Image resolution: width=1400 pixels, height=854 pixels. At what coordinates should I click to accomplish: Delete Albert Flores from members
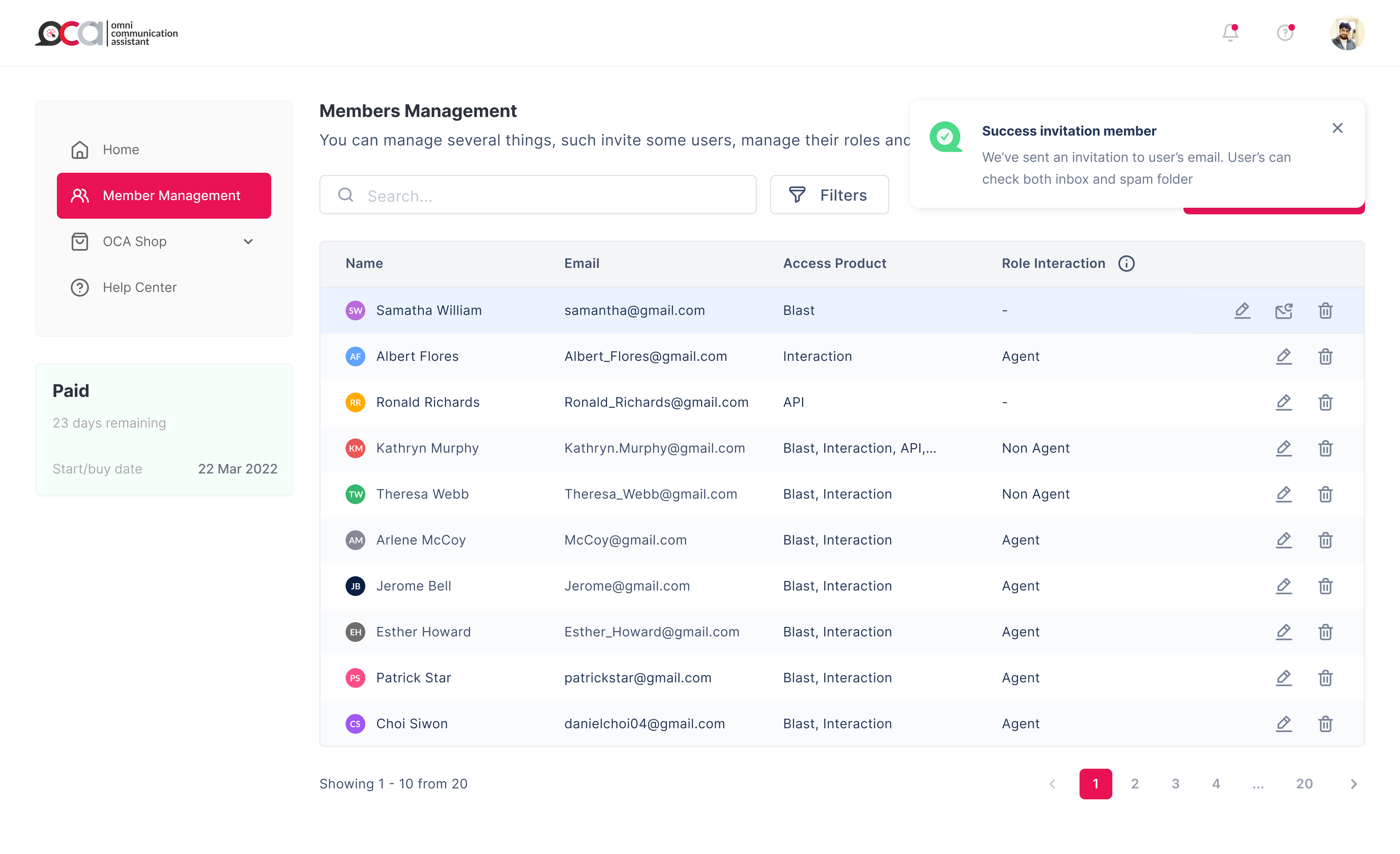[1325, 356]
